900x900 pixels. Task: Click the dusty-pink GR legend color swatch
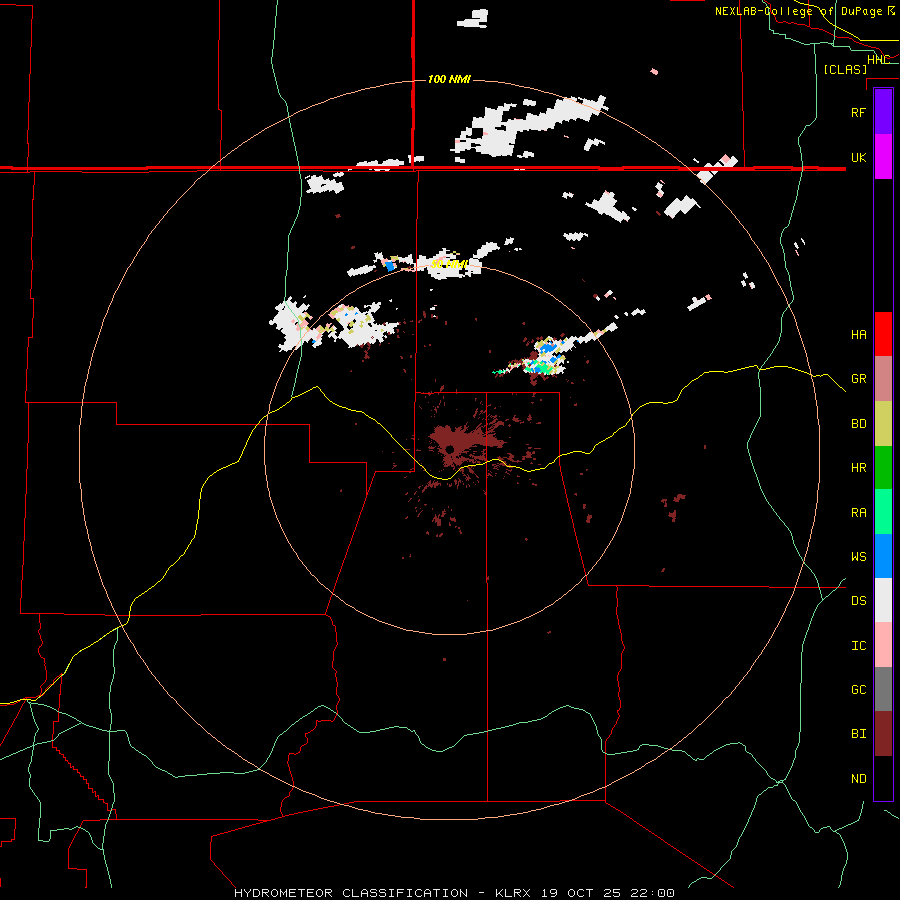883,378
